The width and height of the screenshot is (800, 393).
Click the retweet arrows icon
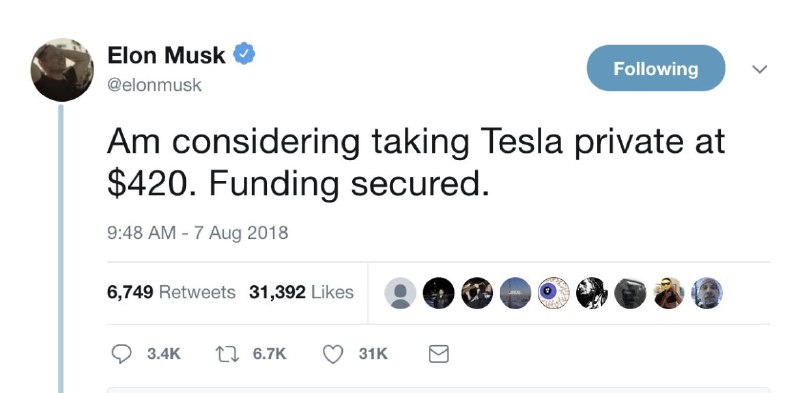(x=227, y=354)
